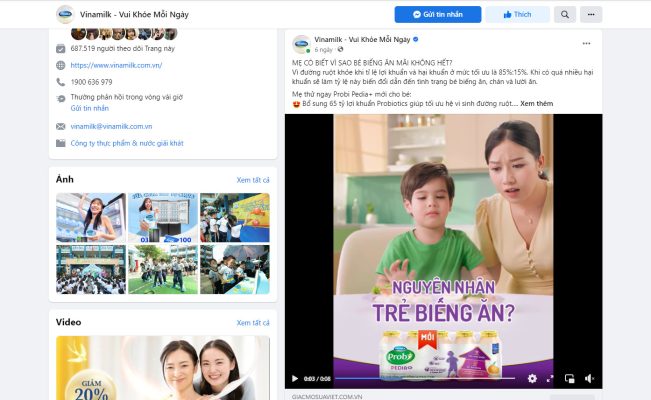Enable picture-in-picture mini player

point(569,378)
